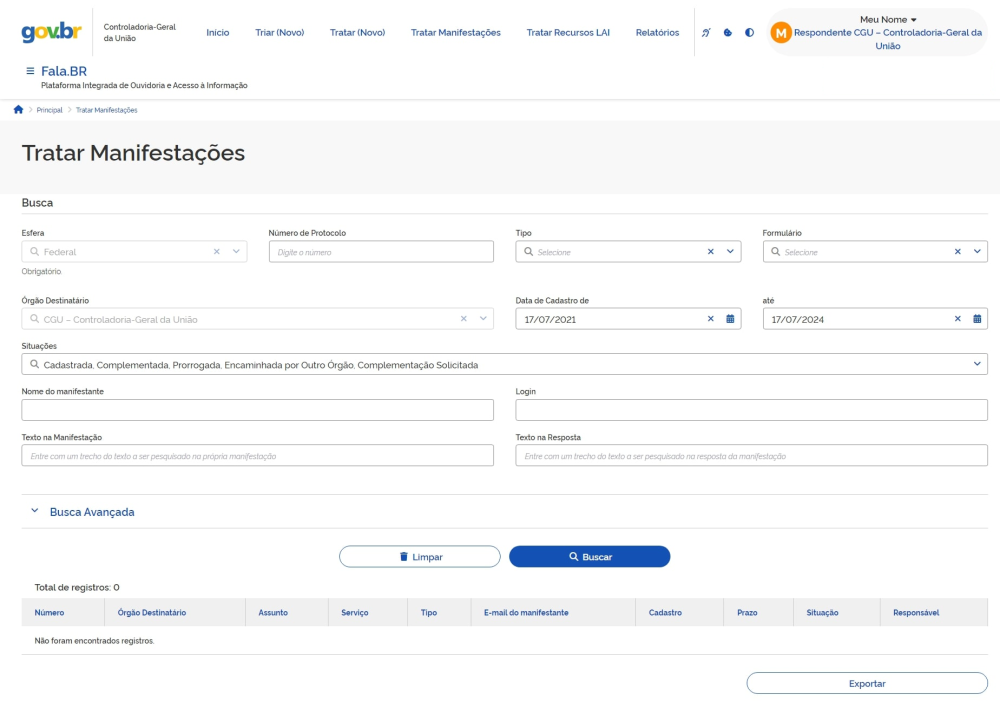Viewport: 1000px width, 709px height.
Task: Sort by E-mail do manifestante column
Action: (x=526, y=613)
